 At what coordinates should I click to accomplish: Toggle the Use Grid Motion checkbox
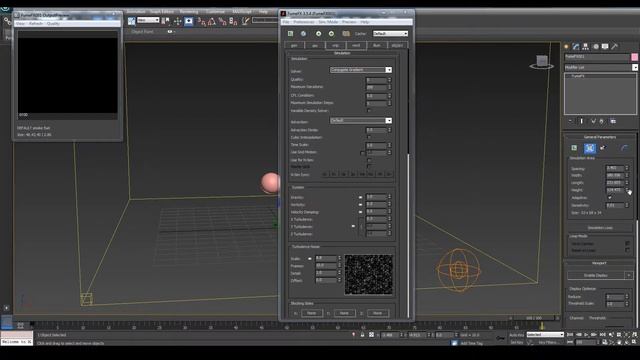pos(362,153)
